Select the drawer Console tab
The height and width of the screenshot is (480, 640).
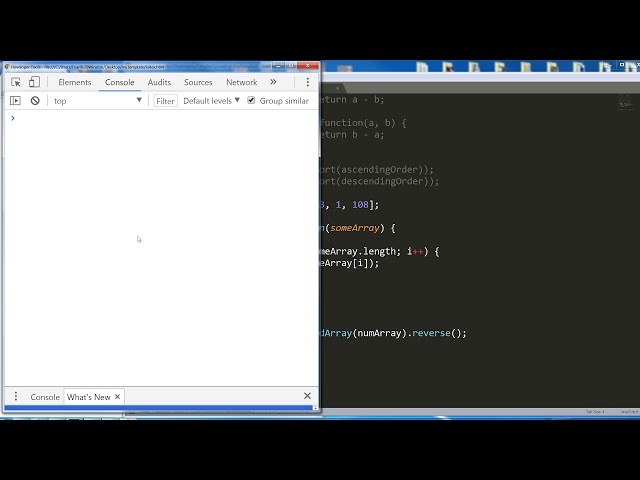click(45, 397)
